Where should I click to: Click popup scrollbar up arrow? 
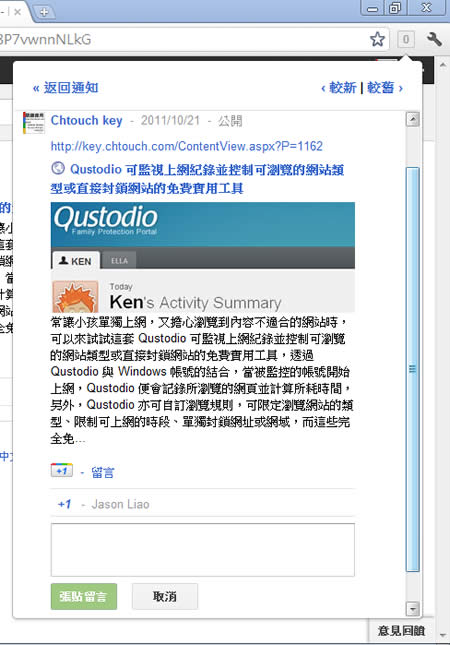pyautogui.click(x=413, y=120)
